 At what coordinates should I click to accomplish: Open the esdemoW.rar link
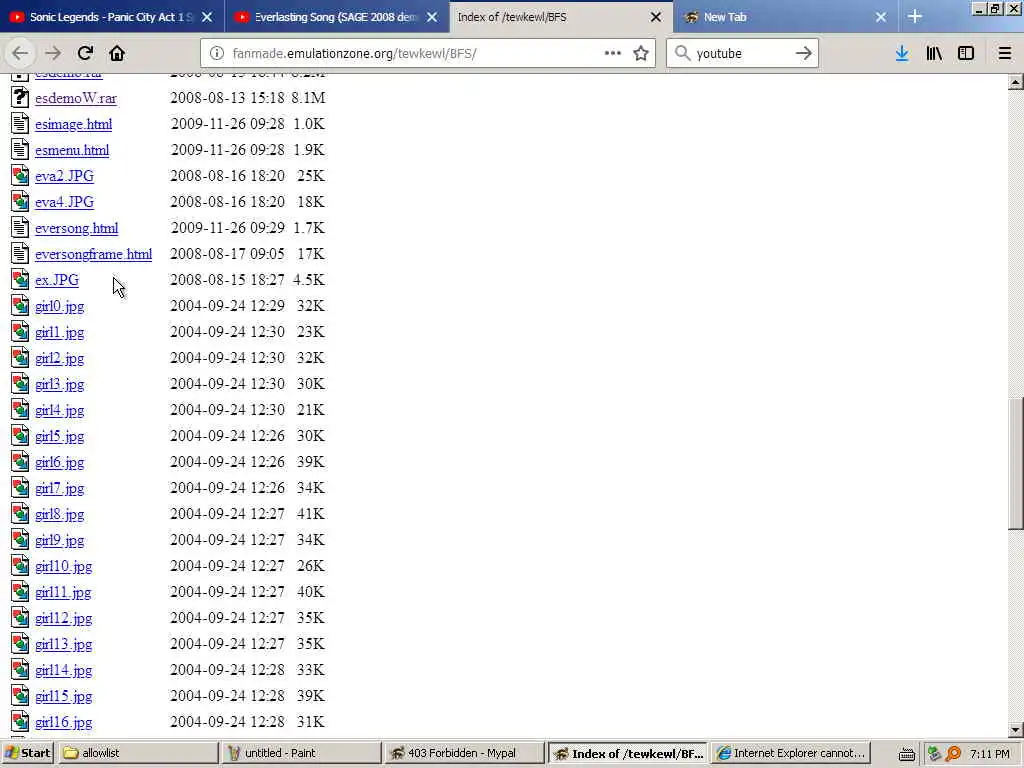click(76, 98)
